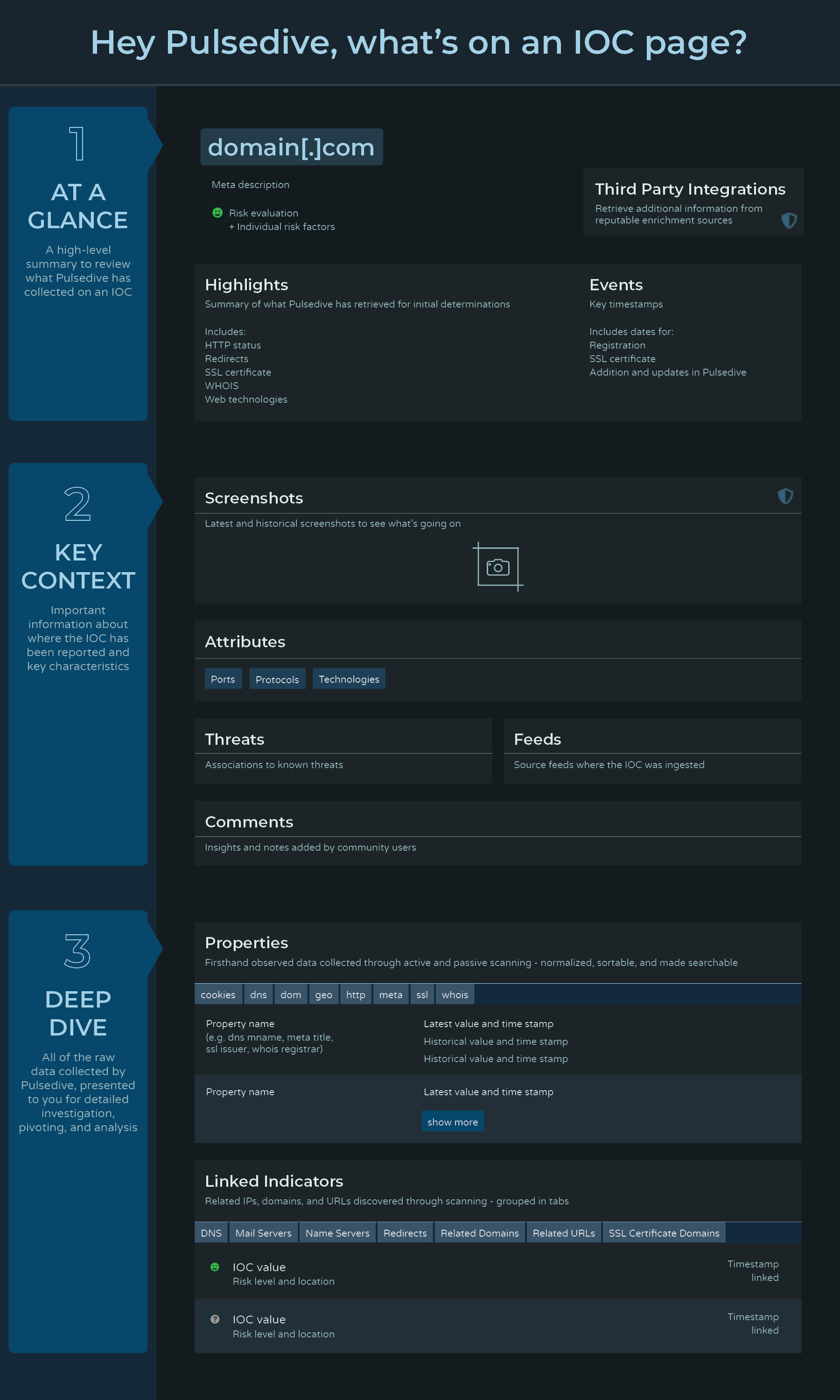
Task: Click the shield icon beside Screenshots heading
Action: click(785, 496)
